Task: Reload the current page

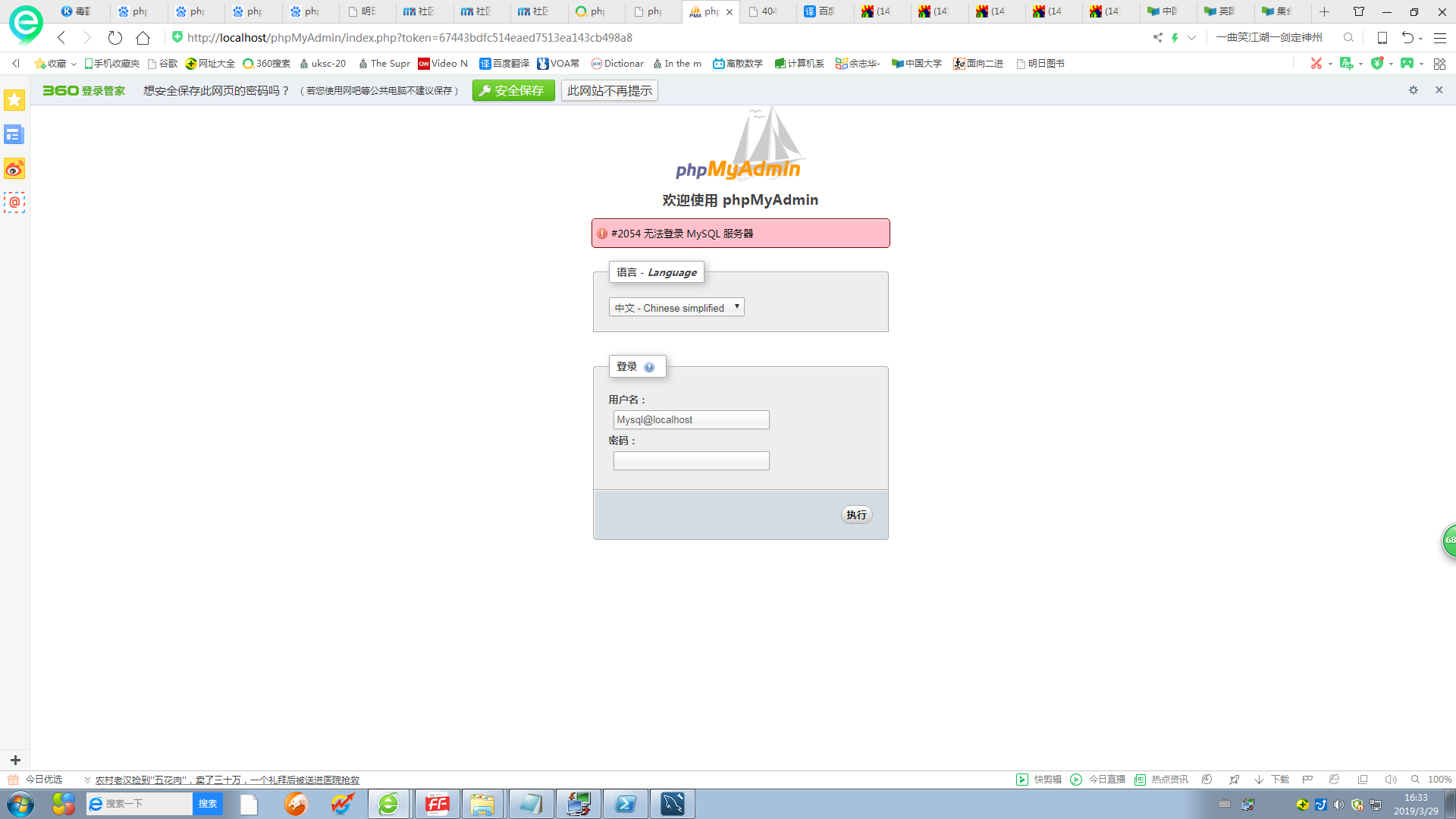Action: point(115,37)
